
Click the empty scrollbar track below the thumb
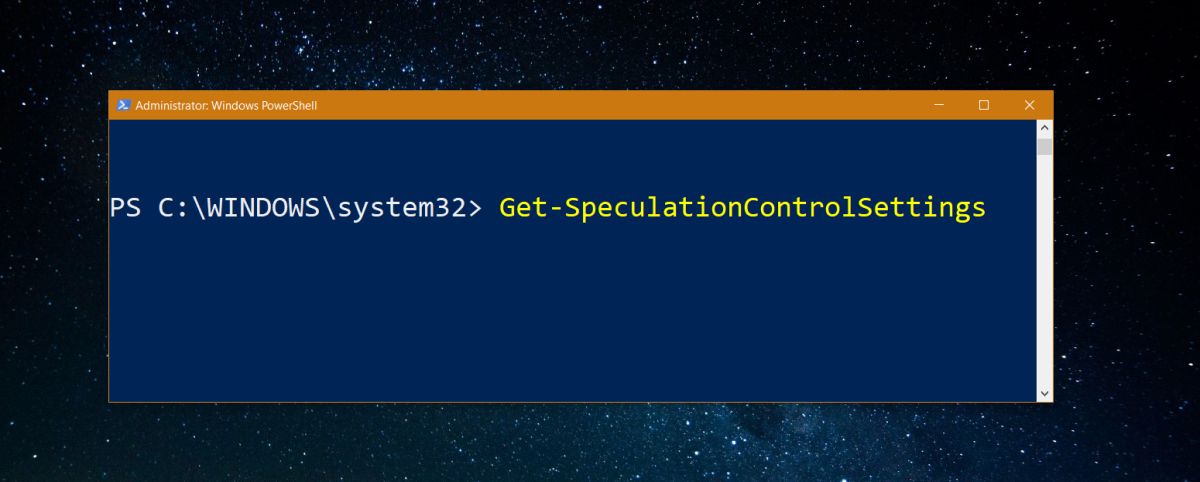tap(1045, 270)
